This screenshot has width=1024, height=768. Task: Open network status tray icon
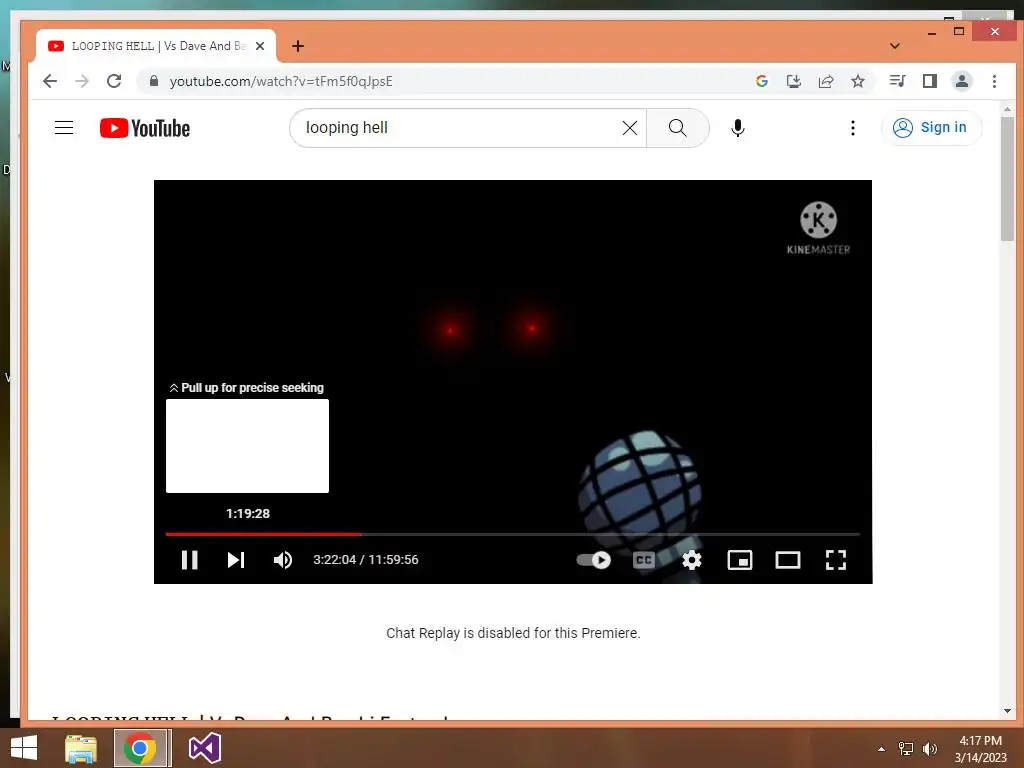906,749
